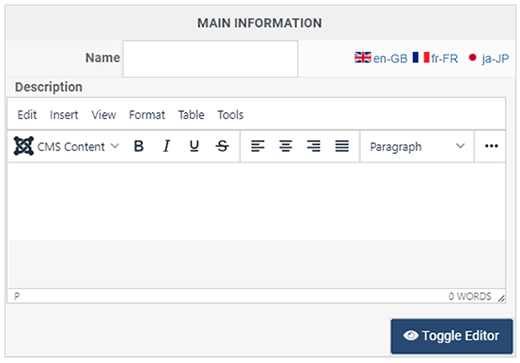Open the Edit menu

tap(27, 115)
